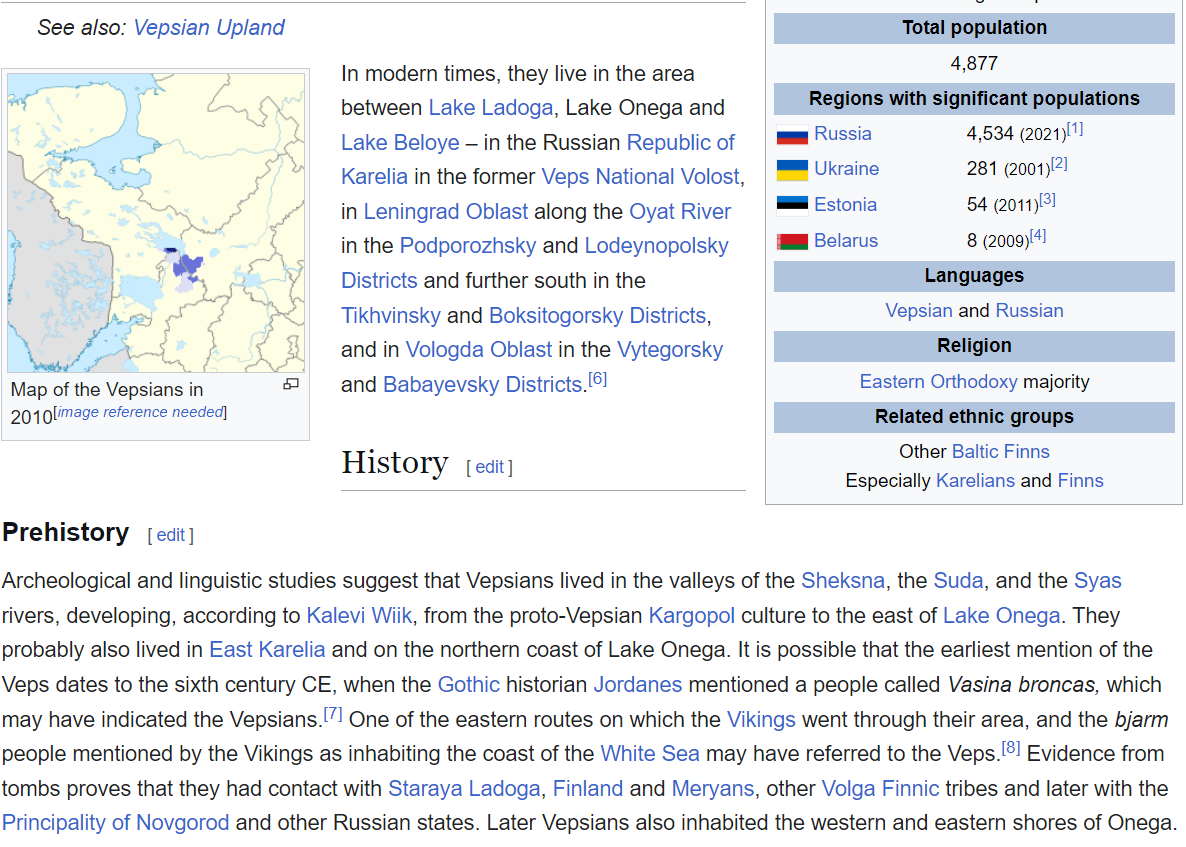Image resolution: width=1186 pixels, height=847 pixels.
Task: Go to the Kalevi Wiik article
Action: click(359, 616)
